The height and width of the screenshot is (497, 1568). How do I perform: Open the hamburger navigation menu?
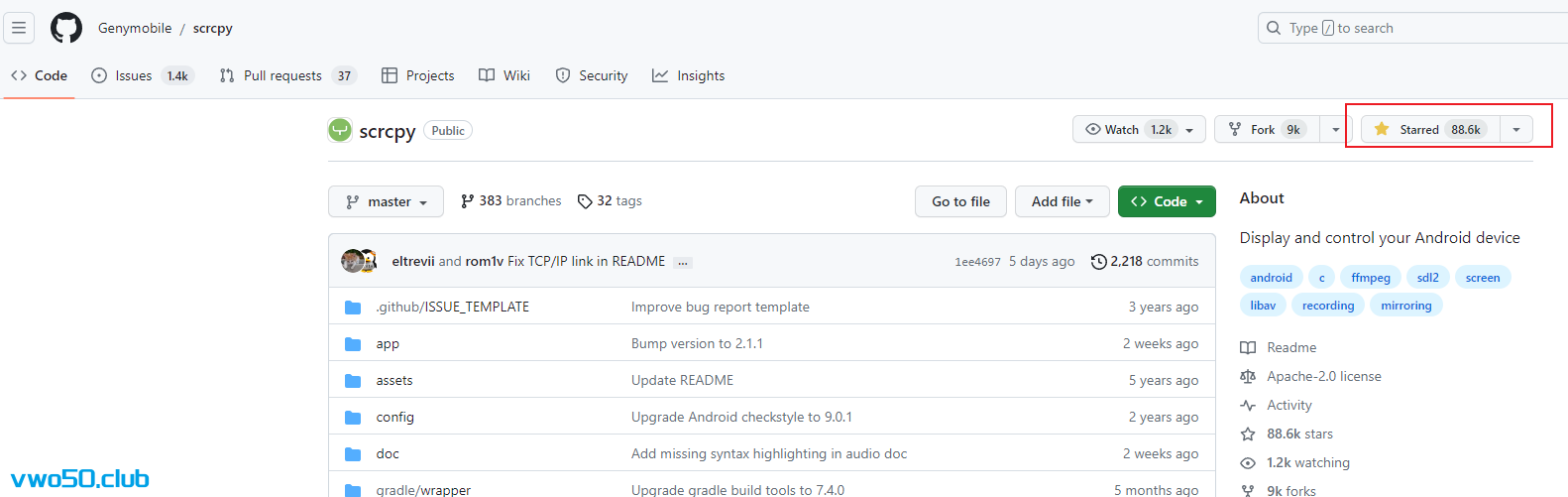click(x=19, y=28)
